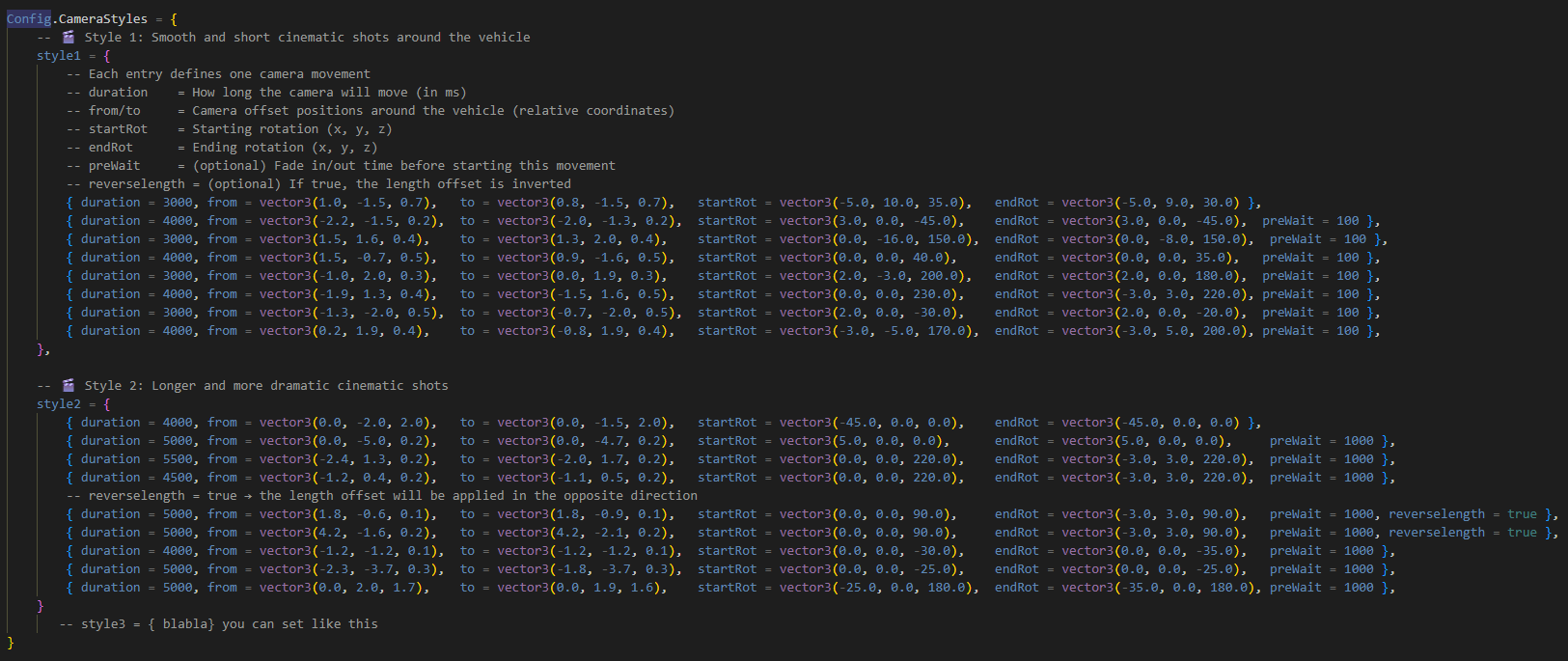Click the highlighted Config keyword
Image resolution: width=1568 pixels, height=661 pixels.
click(29, 19)
